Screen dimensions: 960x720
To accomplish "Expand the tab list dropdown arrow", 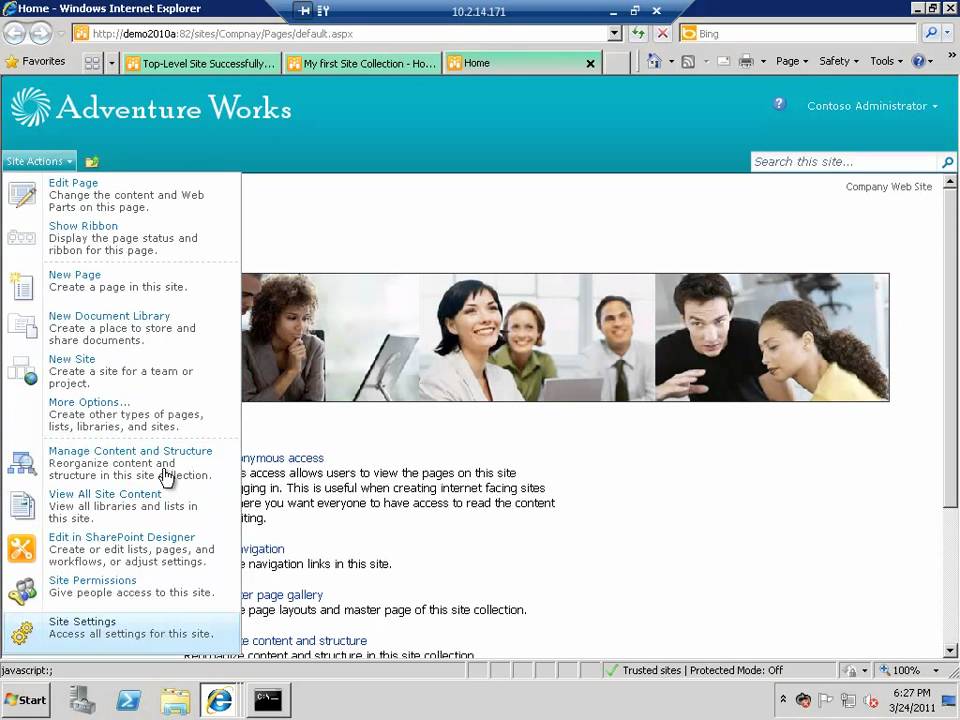I will (x=111, y=62).
